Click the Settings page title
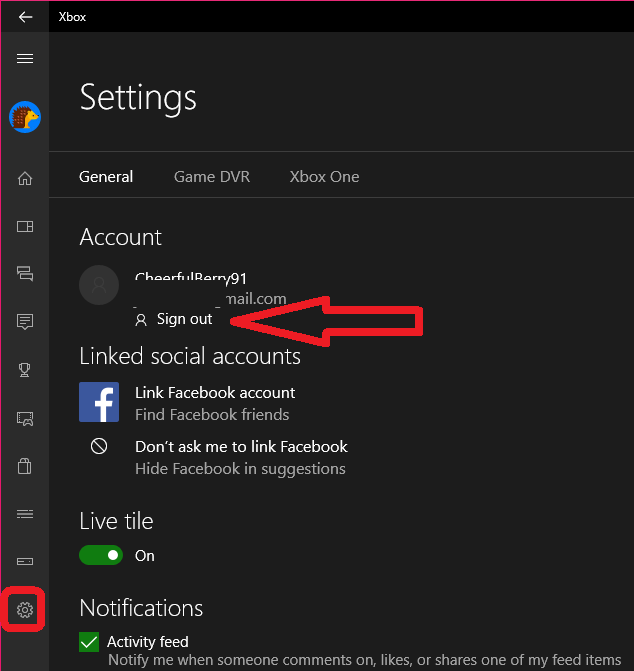 pyautogui.click(x=138, y=98)
